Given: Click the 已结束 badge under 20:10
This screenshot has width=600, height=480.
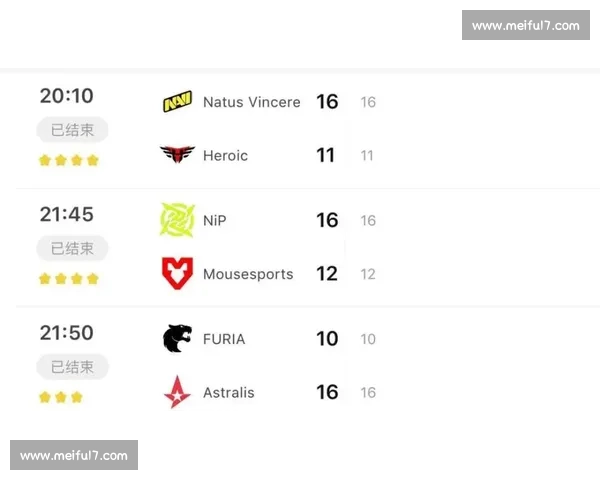Looking at the screenshot, I should pos(72,130).
